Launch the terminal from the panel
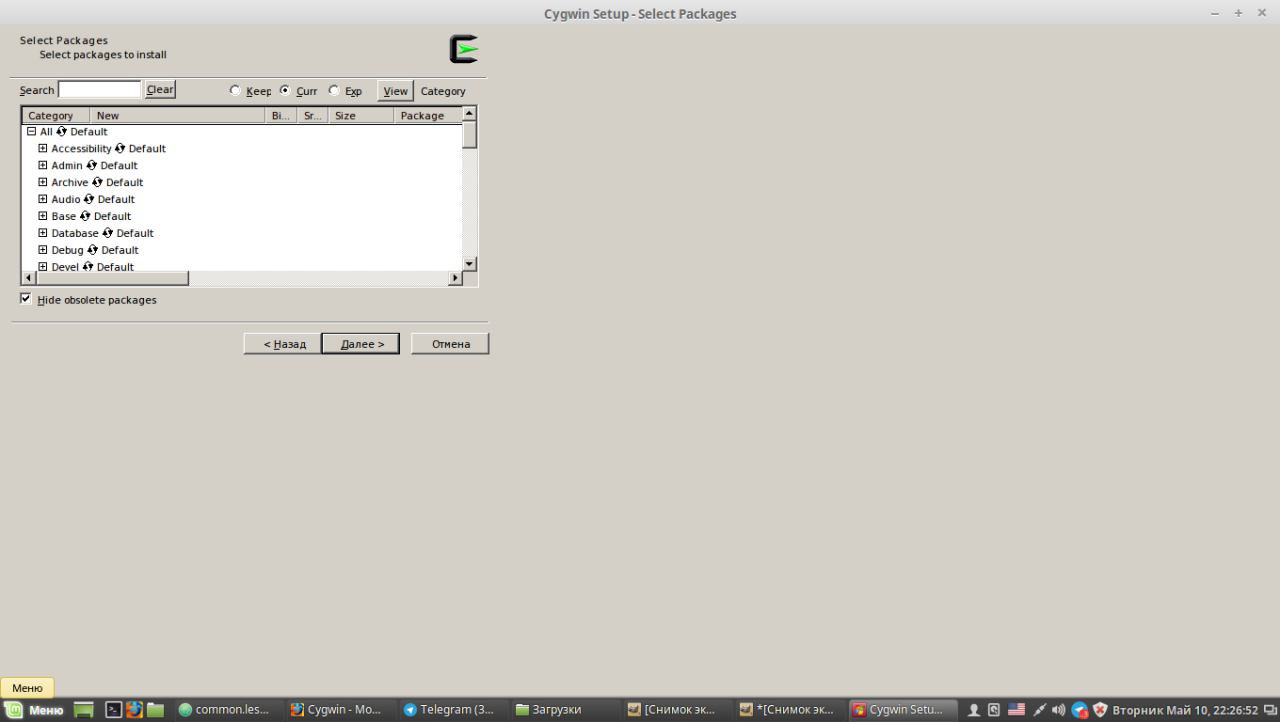Image resolution: width=1280 pixels, height=722 pixels. (x=114, y=710)
